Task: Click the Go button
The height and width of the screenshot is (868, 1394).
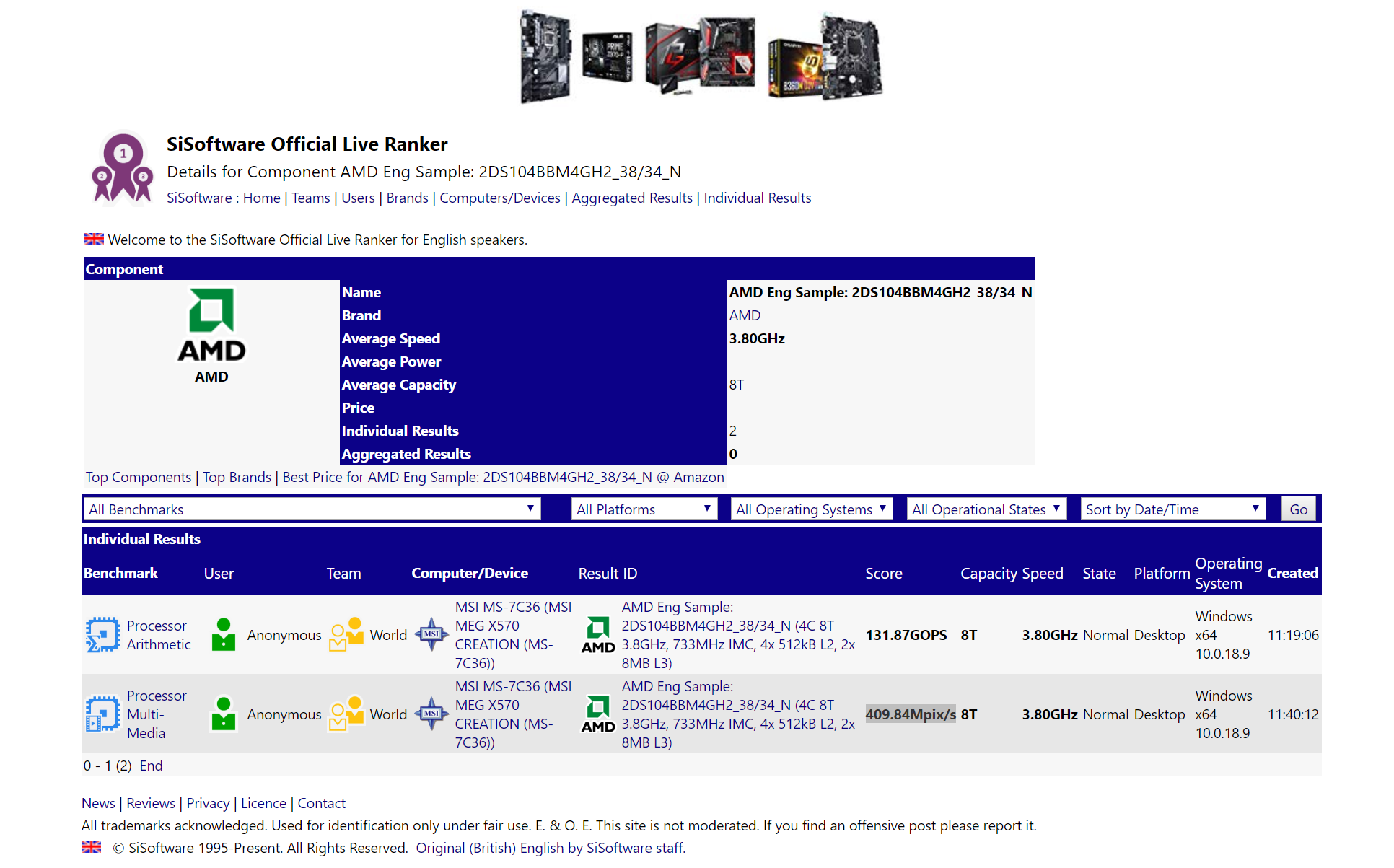Action: [1299, 509]
